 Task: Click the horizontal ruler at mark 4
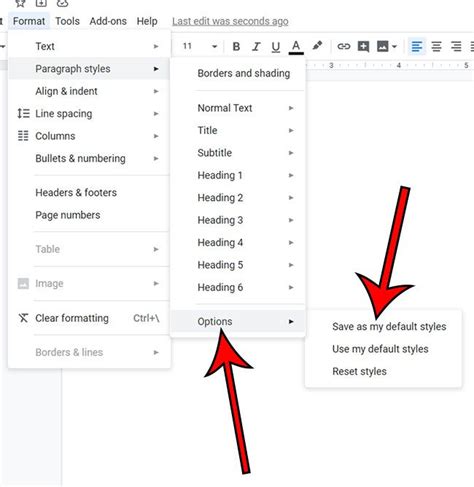pyautogui.click(x=398, y=65)
